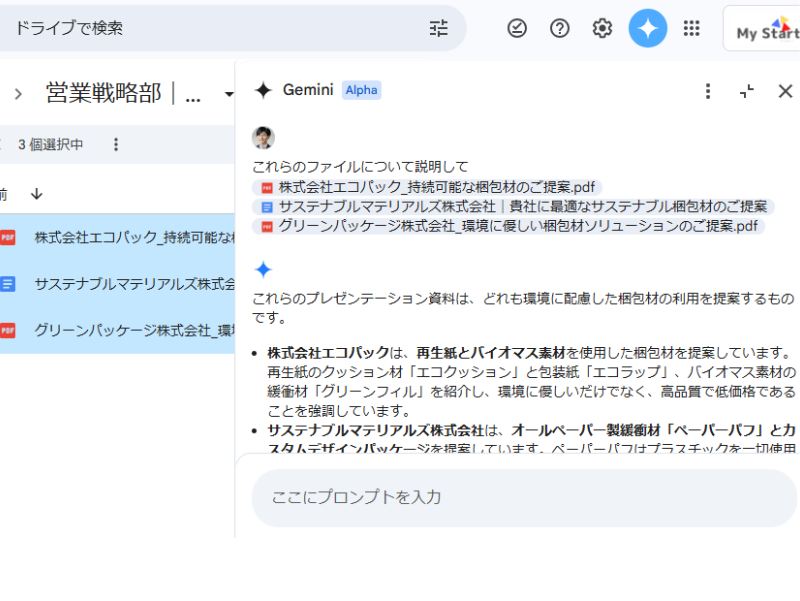Open more actions for 3 selected items
This screenshot has height=601, width=800.
pyautogui.click(x=116, y=144)
